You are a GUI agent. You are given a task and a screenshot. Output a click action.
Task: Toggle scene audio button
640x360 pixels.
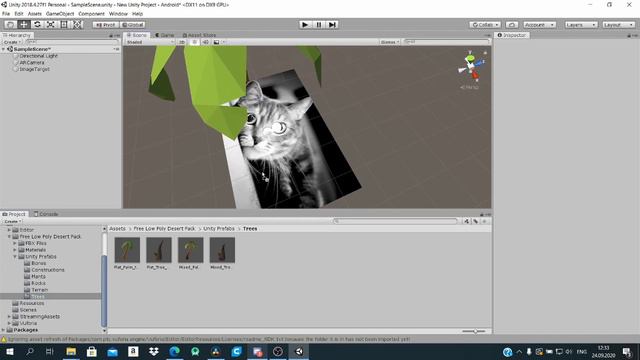tap(205, 42)
